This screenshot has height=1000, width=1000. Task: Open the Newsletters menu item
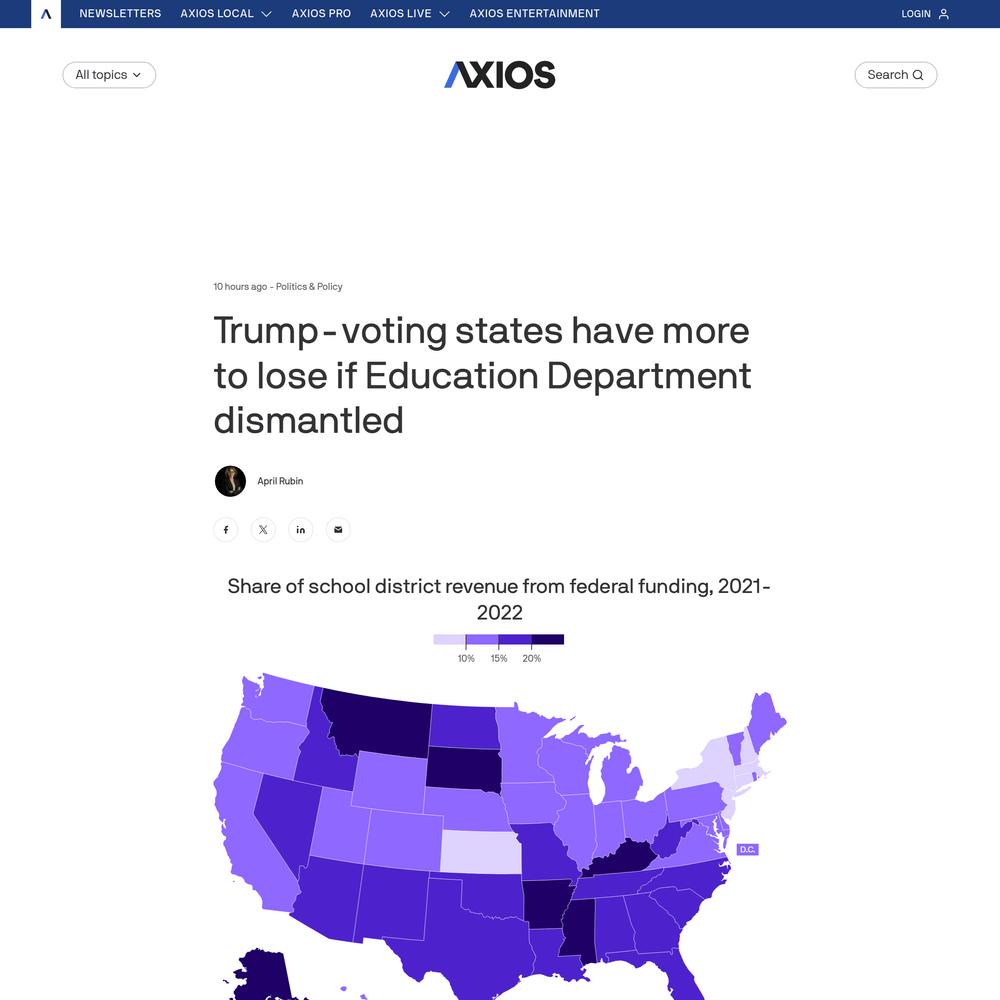pos(120,13)
